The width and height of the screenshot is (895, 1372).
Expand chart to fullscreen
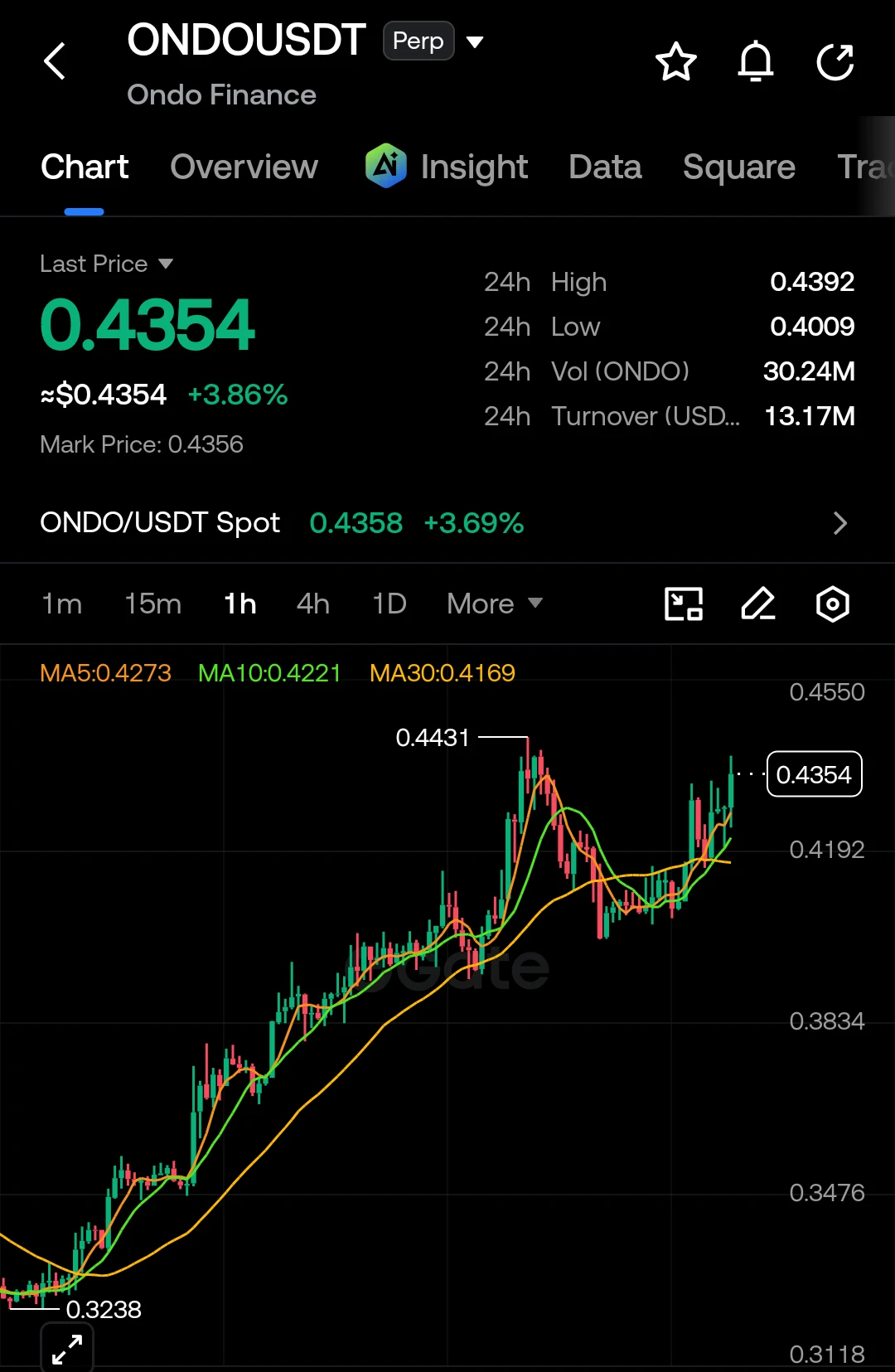click(67, 1349)
